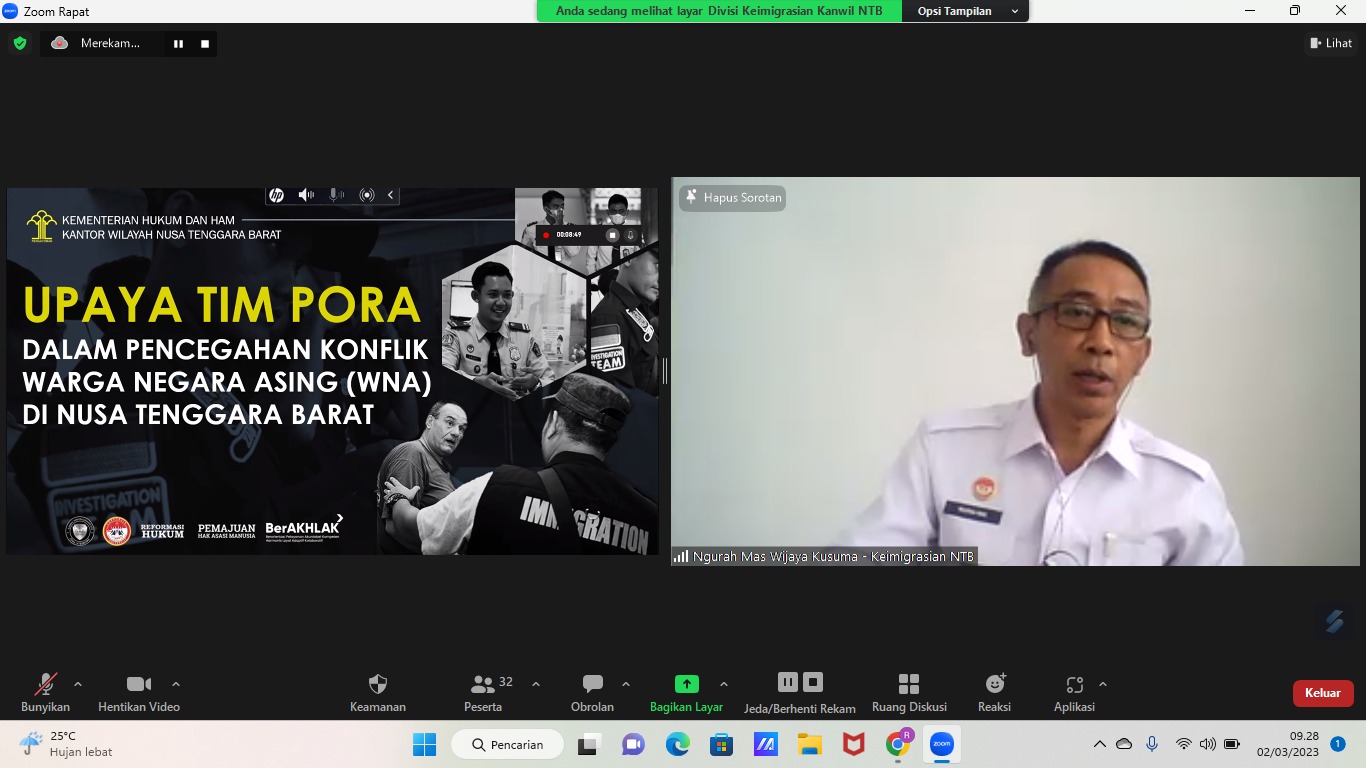This screenshot has height=768, width=1366.
Task: Collapse the HP overlay bar with its chevron
Action: click(391, 195)
